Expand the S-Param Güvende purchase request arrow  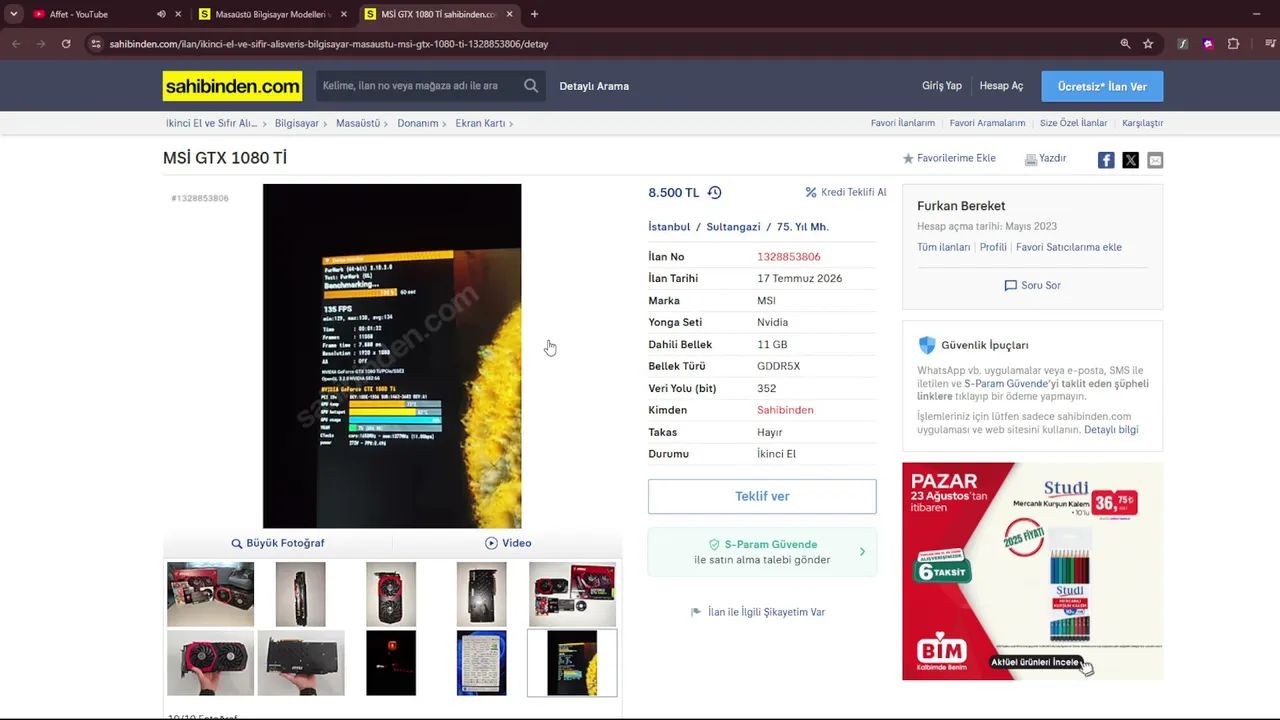click(862, 552)
